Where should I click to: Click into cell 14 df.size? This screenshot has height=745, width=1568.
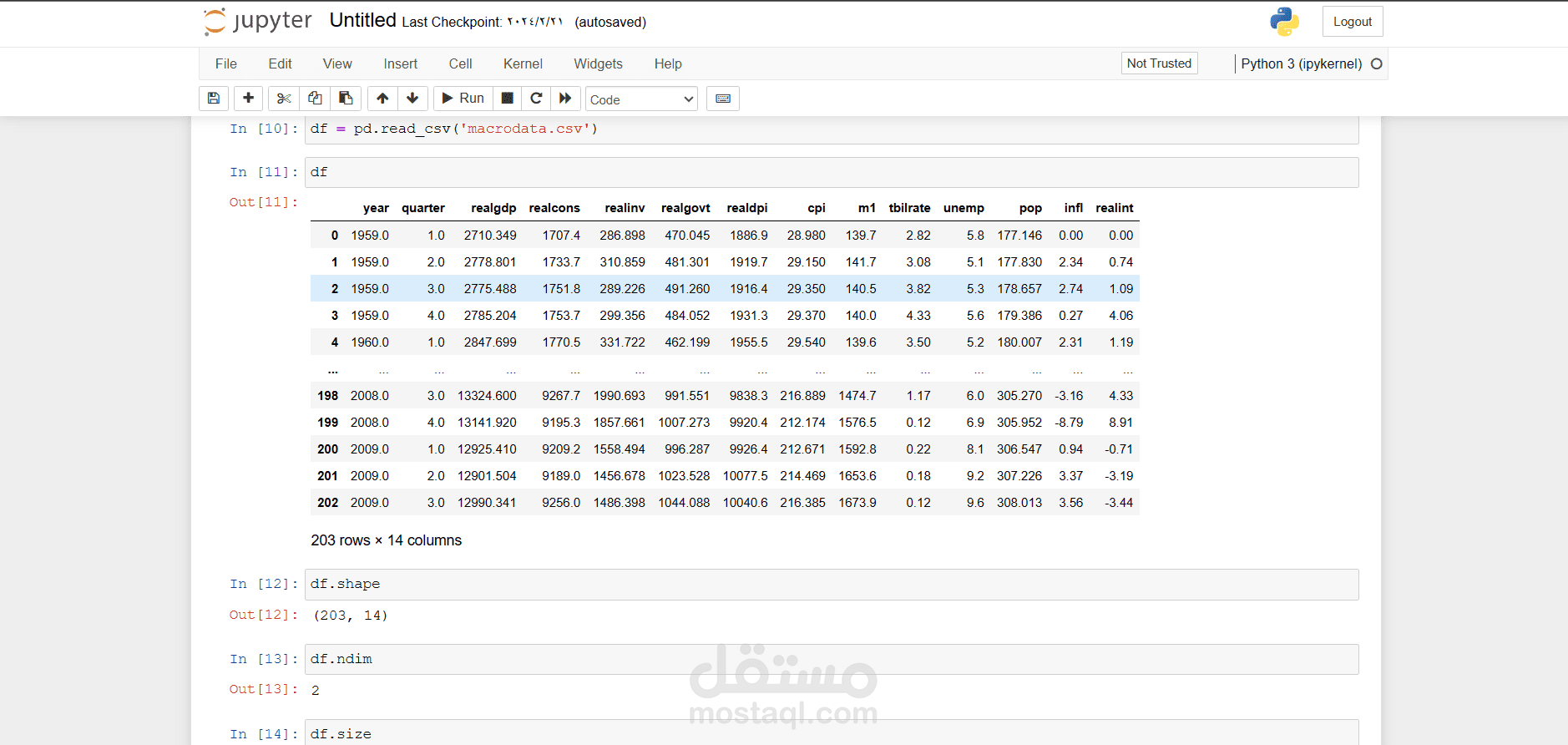pos(832,732)
